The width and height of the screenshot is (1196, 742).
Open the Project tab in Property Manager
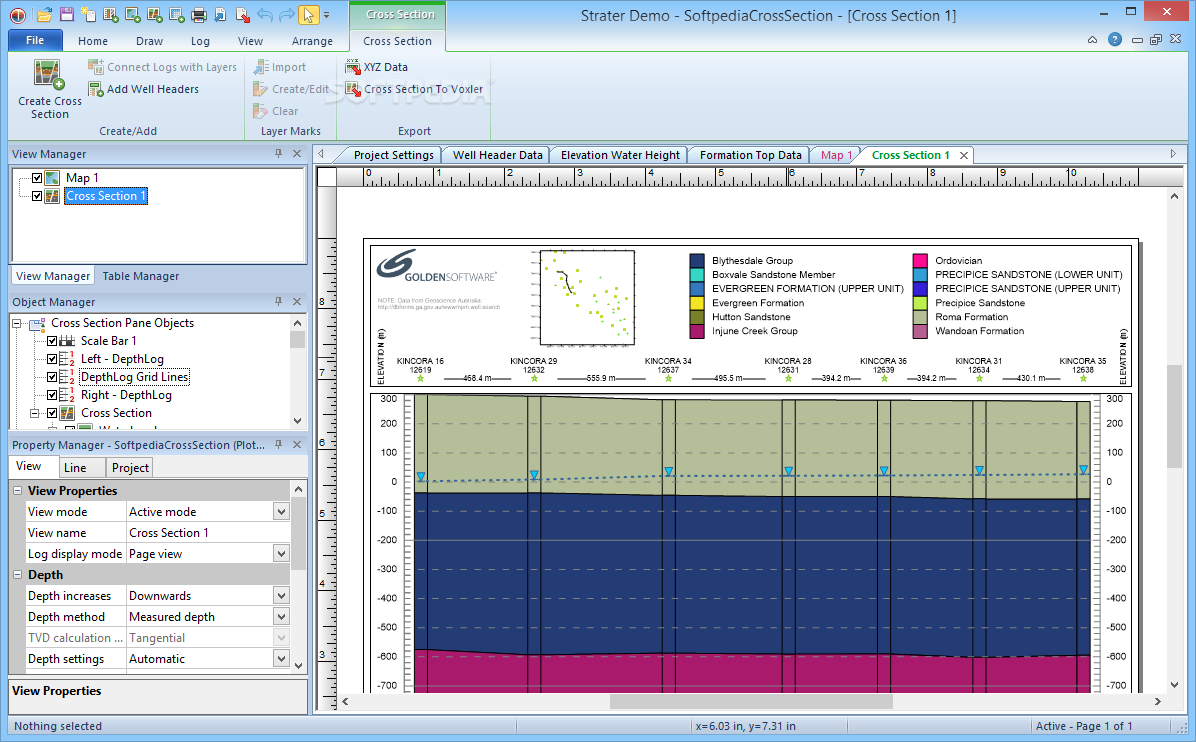[130, 467]
